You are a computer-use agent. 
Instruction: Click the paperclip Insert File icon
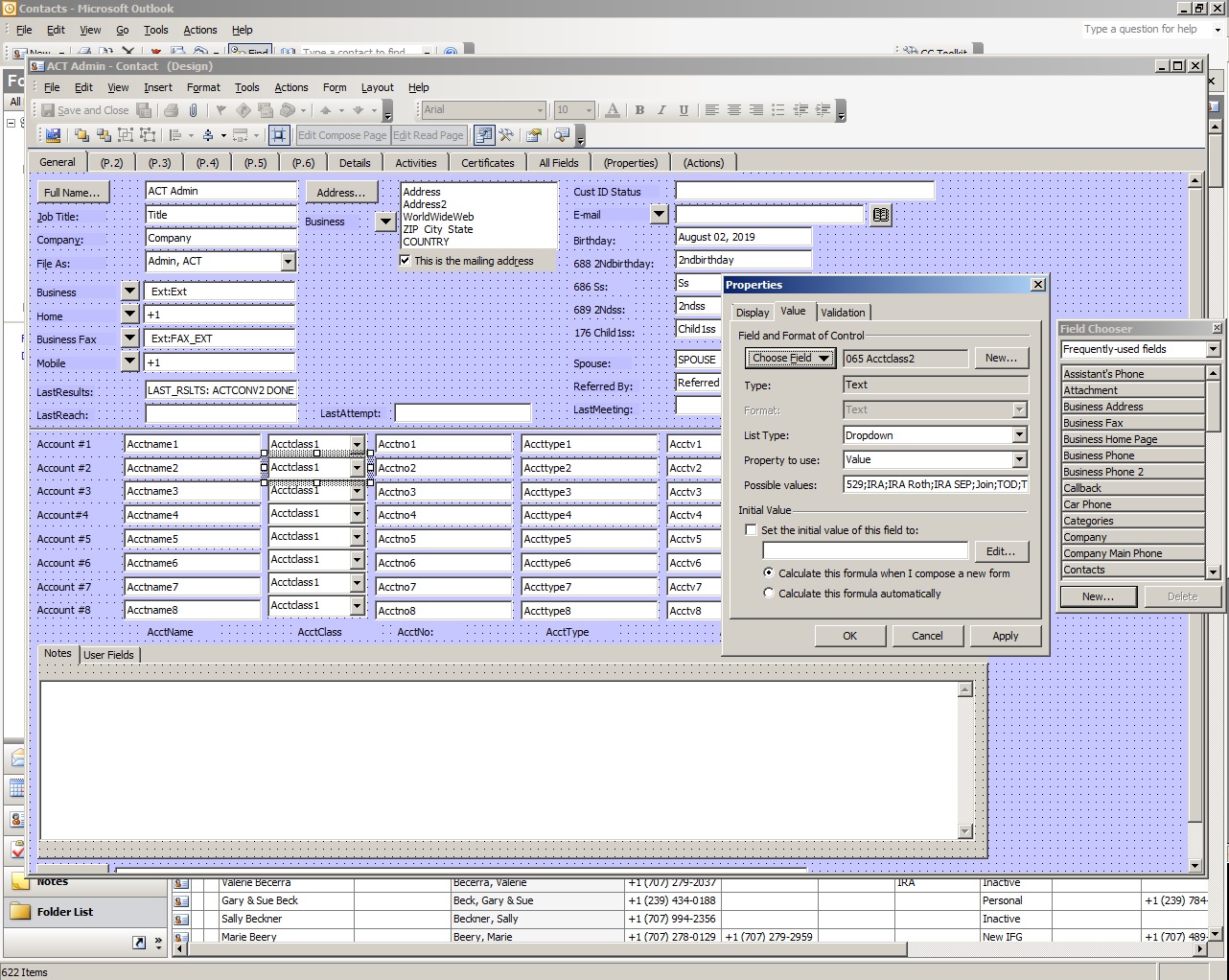[x=193, y=110]
